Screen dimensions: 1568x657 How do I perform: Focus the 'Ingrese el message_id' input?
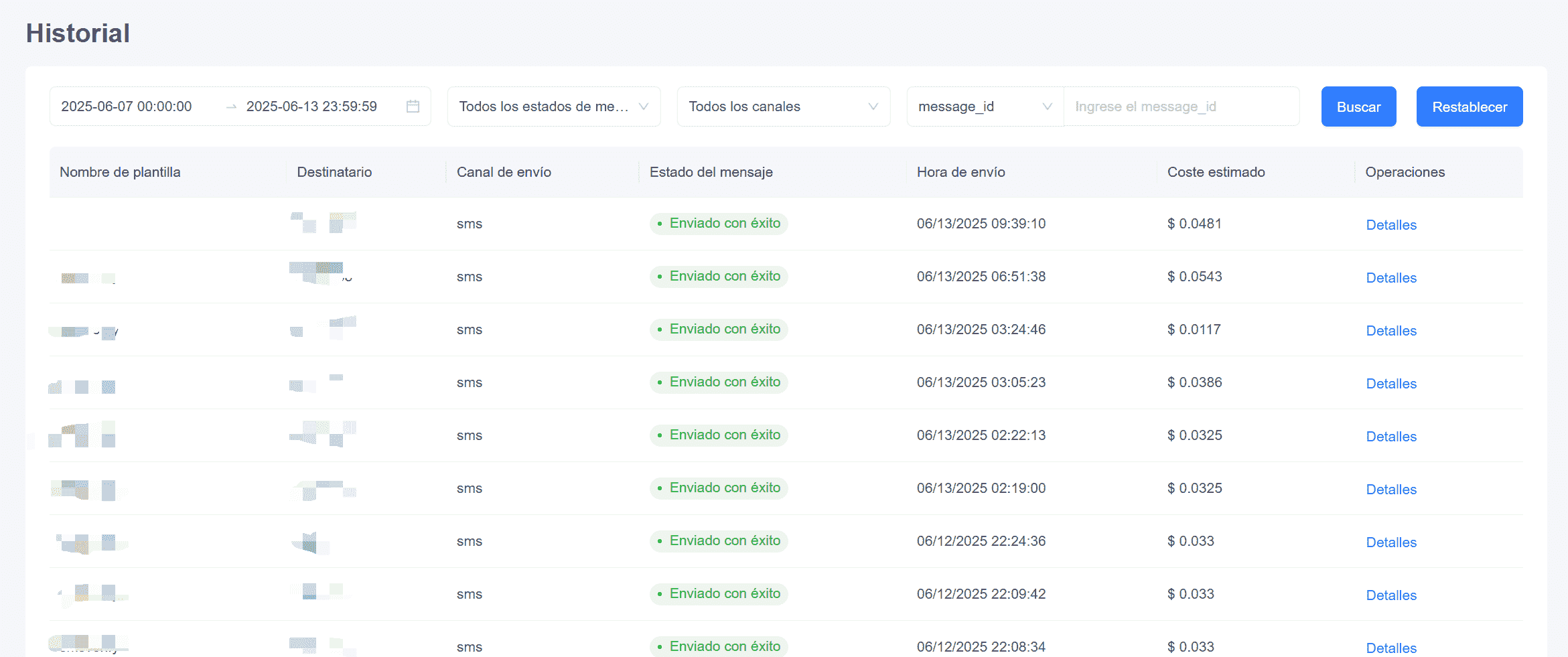pos(1182,106)
